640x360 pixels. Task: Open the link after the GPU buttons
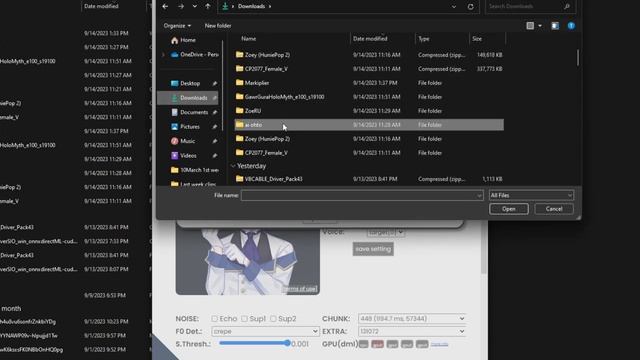tap(440, 344)
